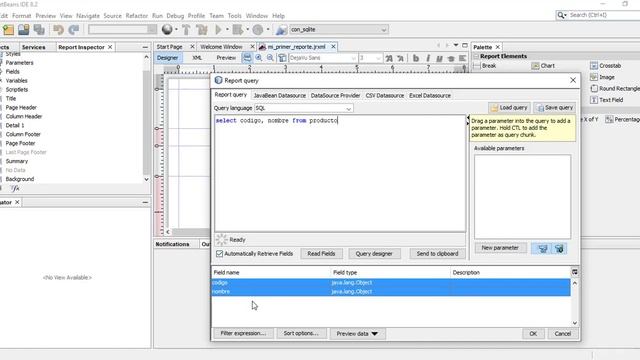Click the Build Project hammer icon
Image resolution: width=640 pixels, height=360 pixels.
coord(186,29)
